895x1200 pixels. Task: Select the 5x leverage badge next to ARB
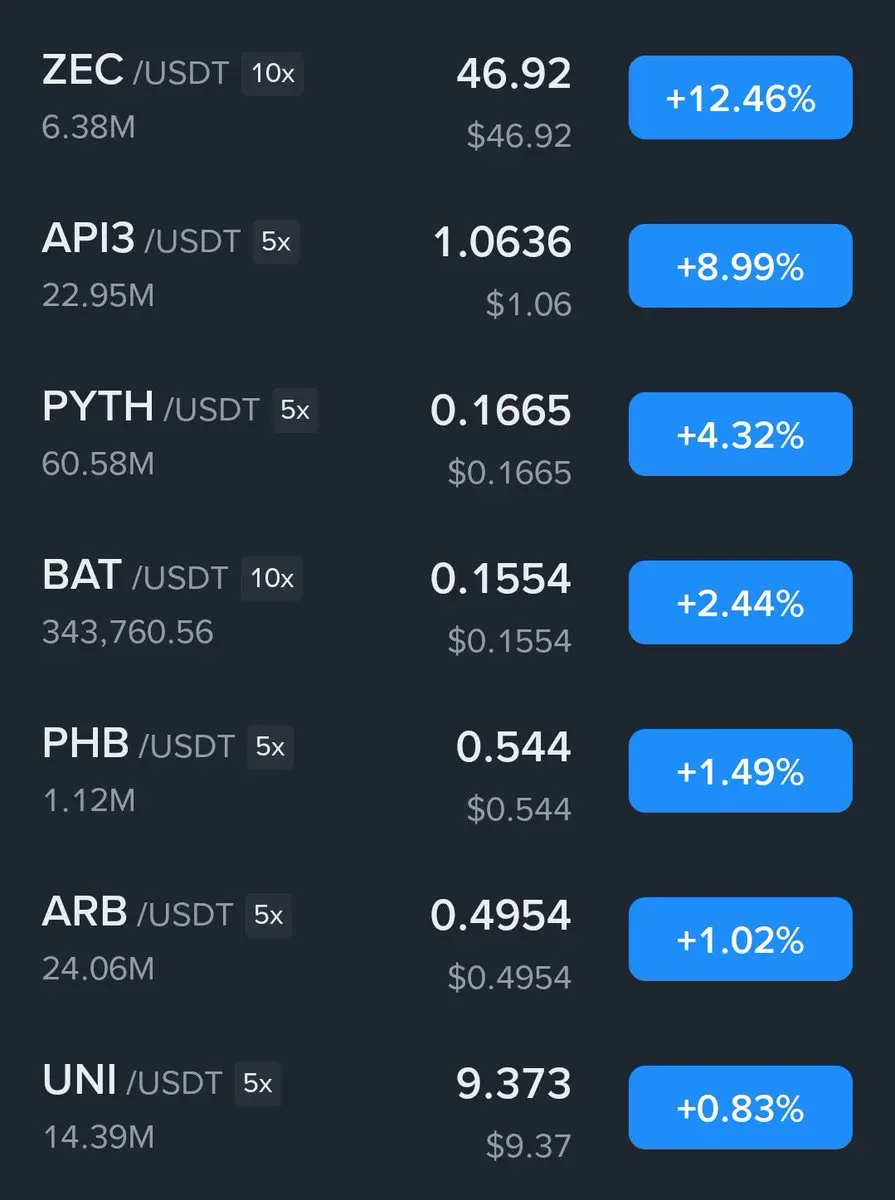[268, 915]
